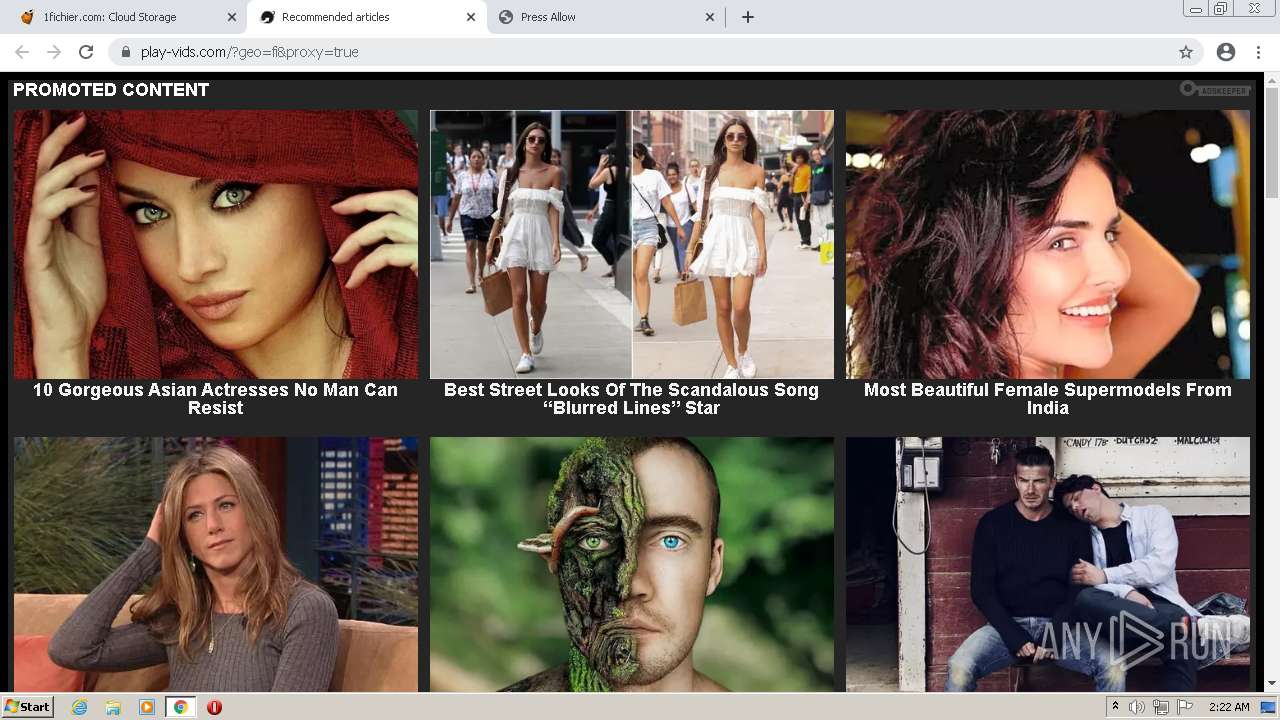Reload the current page
The height and width of the screenshot is (720, 1280).
(x=86, y=52)
